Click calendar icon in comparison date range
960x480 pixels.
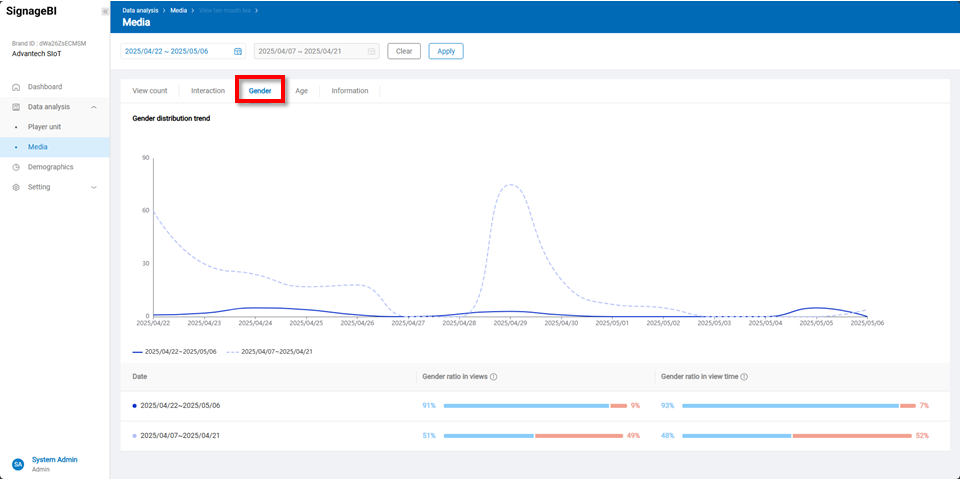click(x=371, y=51)
